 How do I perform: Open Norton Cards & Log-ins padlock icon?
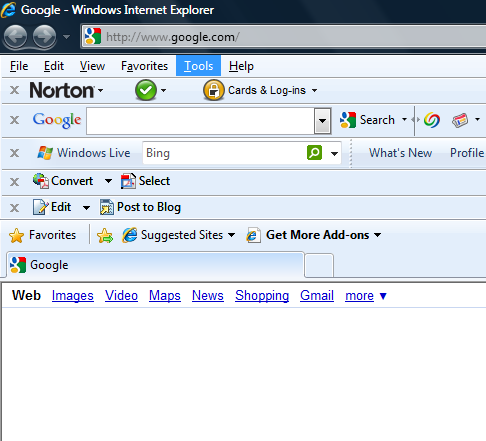[x=214, y=90]
